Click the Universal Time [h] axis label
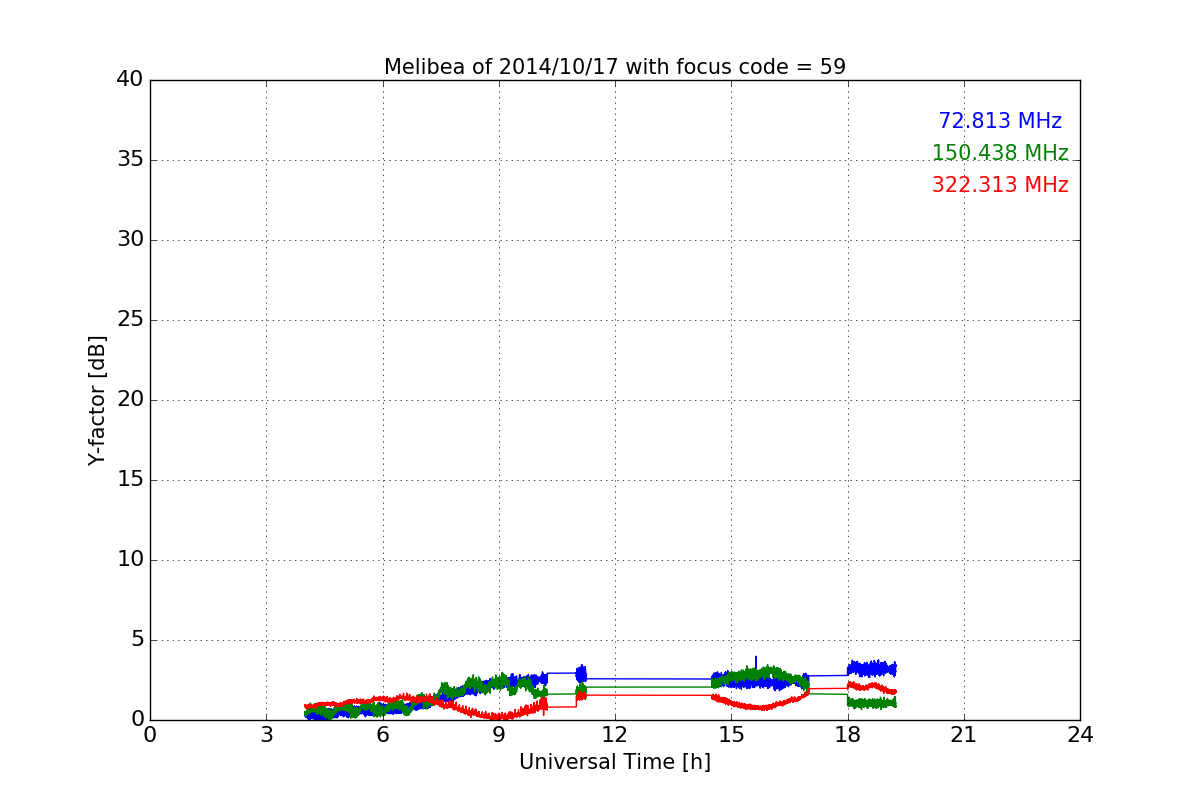Image resolution: width=1200 pixels, height=800 pixels. pyautogui.click(x=615, y=762)
